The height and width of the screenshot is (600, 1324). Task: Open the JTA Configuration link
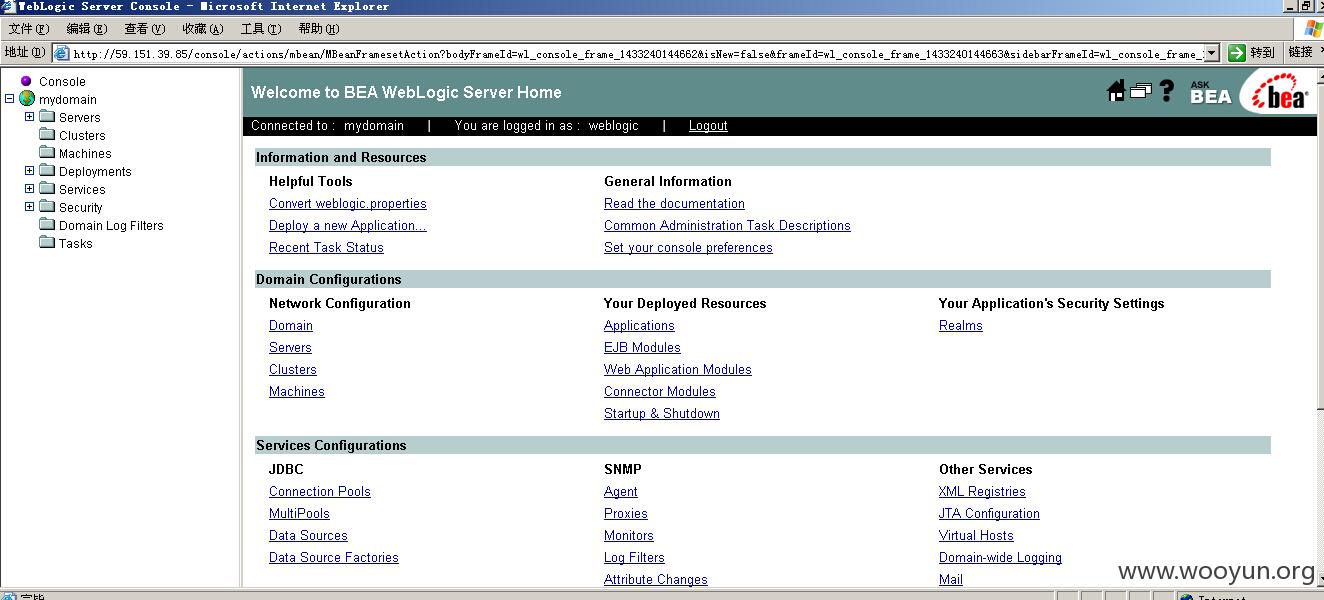989,514
